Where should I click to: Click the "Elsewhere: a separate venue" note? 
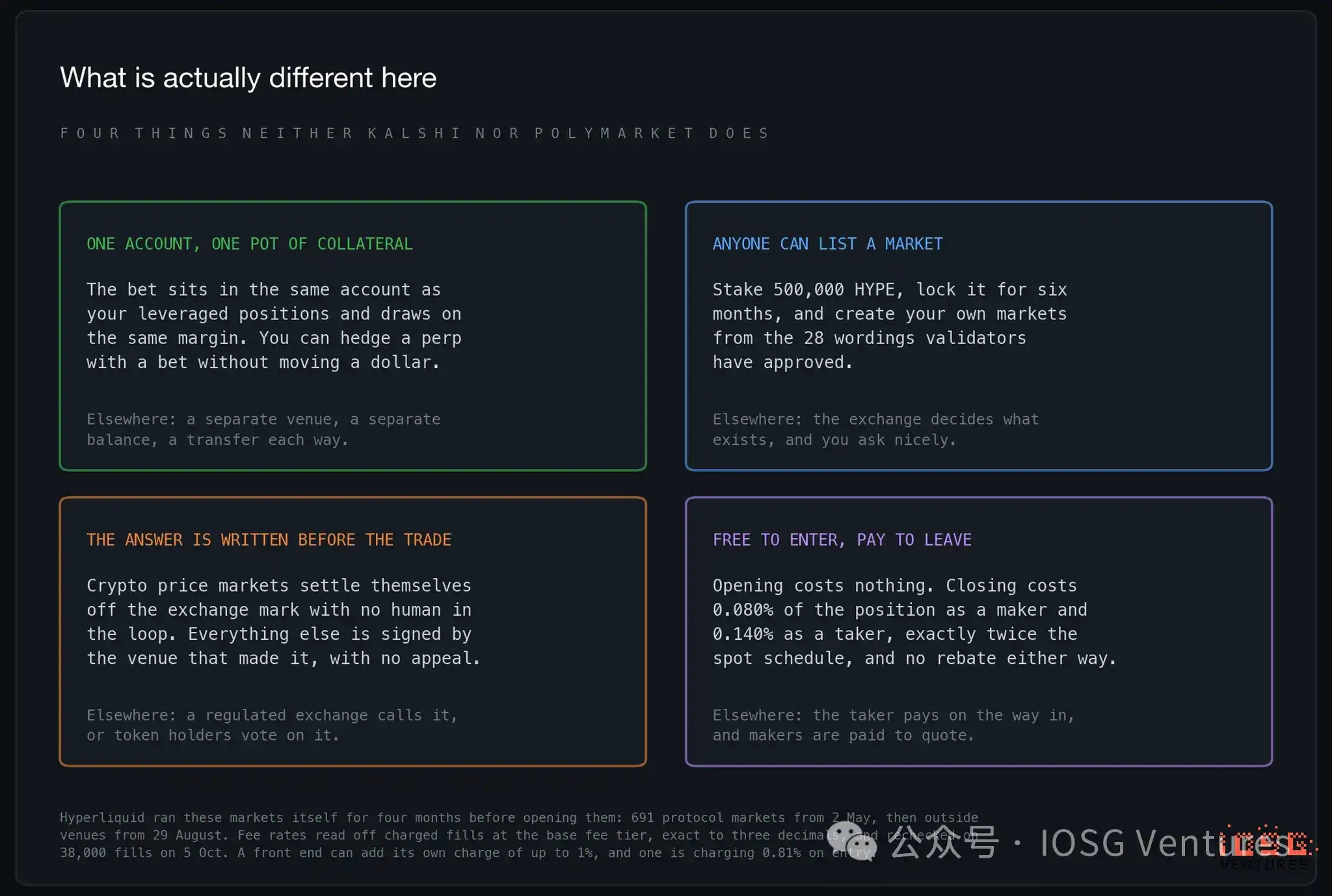click(263, 429)
